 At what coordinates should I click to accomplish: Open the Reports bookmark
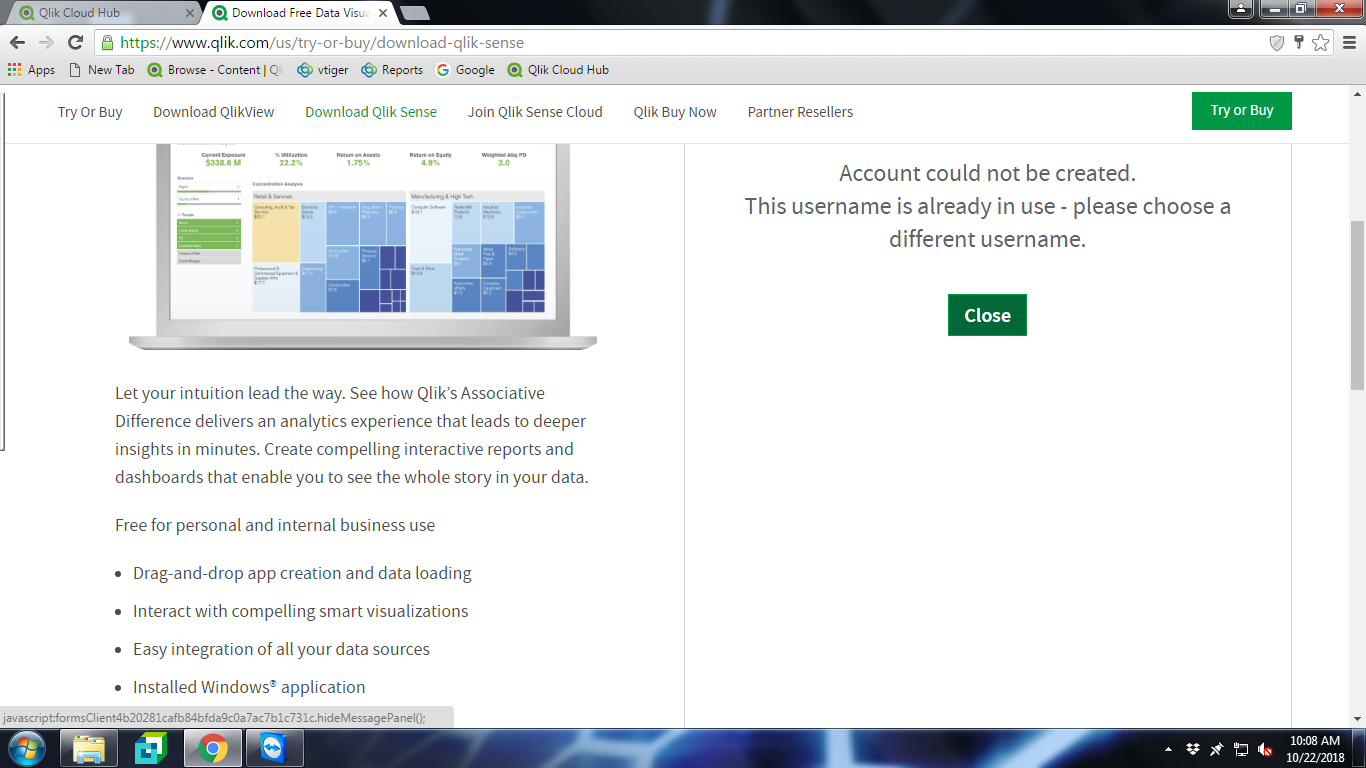click(392, 70)
